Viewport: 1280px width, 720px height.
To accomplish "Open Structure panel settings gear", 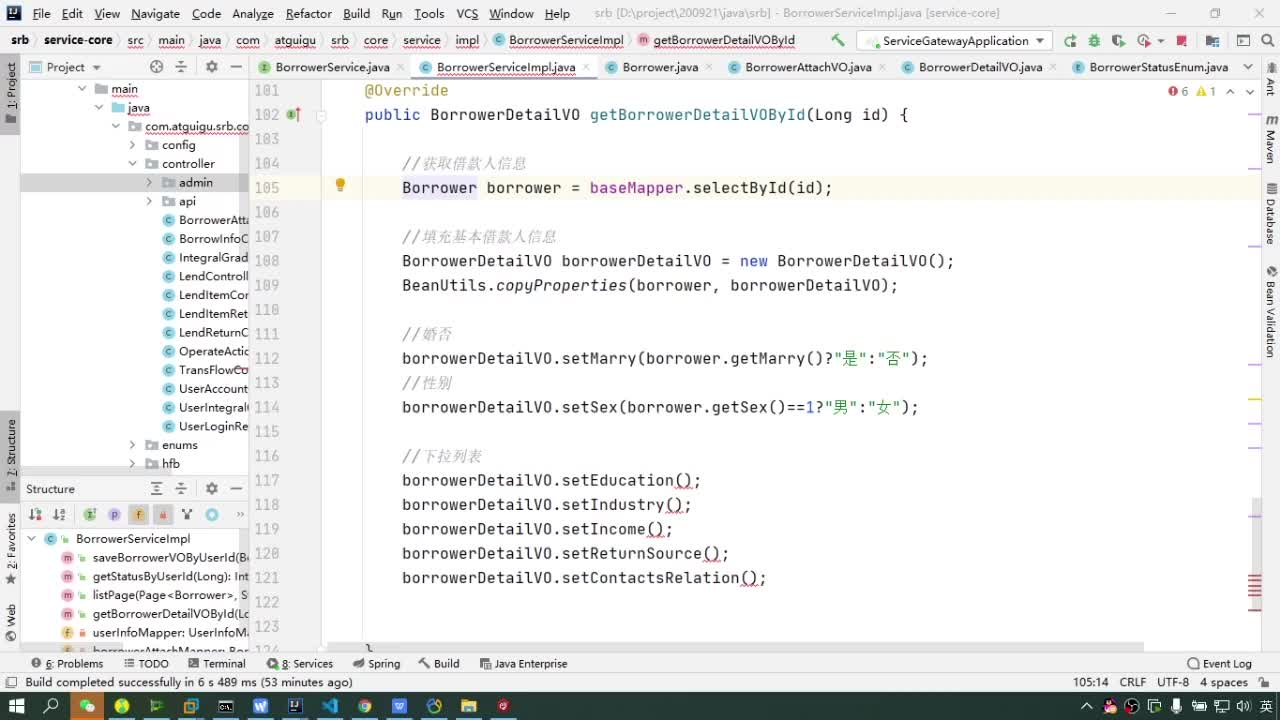I will tap(211, 489).
